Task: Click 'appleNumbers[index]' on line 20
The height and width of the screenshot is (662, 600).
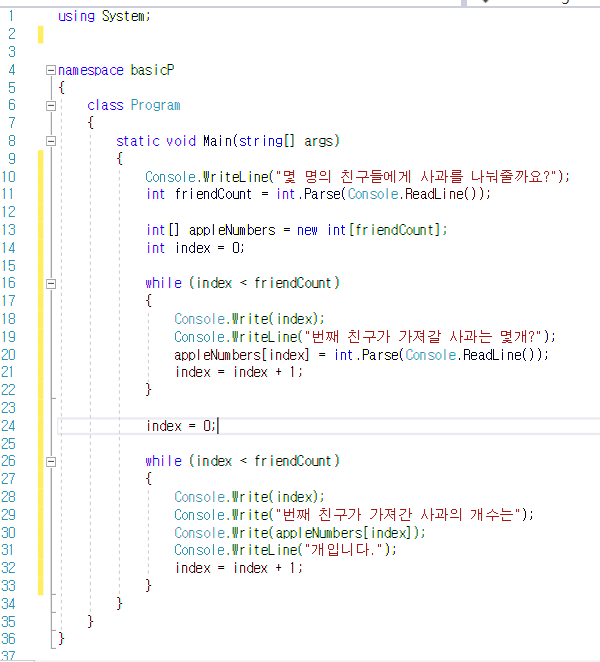Action: (242, 355)
